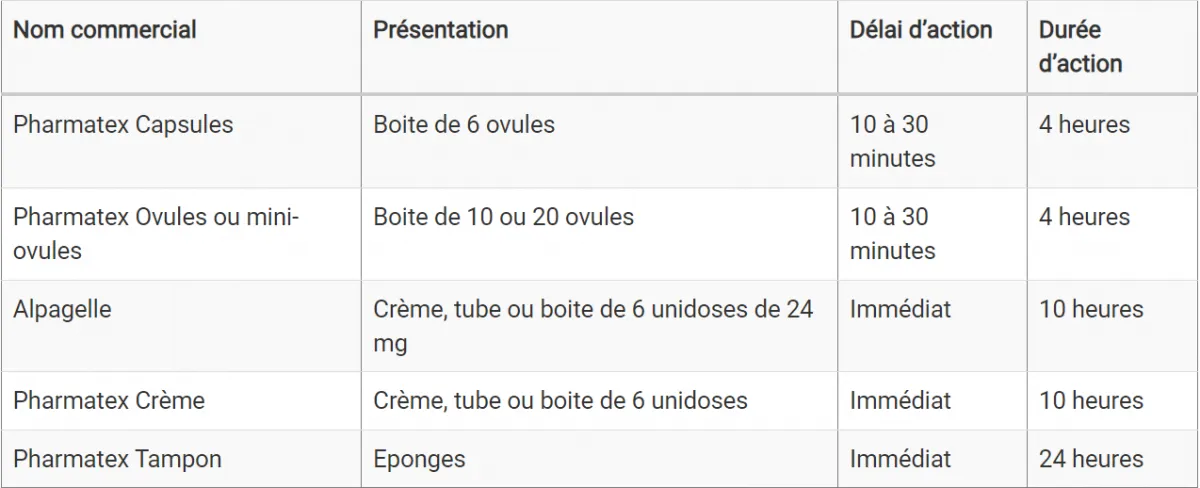Click 'Boite de 10 ou 20 ovules' cell
The height and width of the screenshot is (488, 1200).
pyautogui.click(x=503, y=217)
